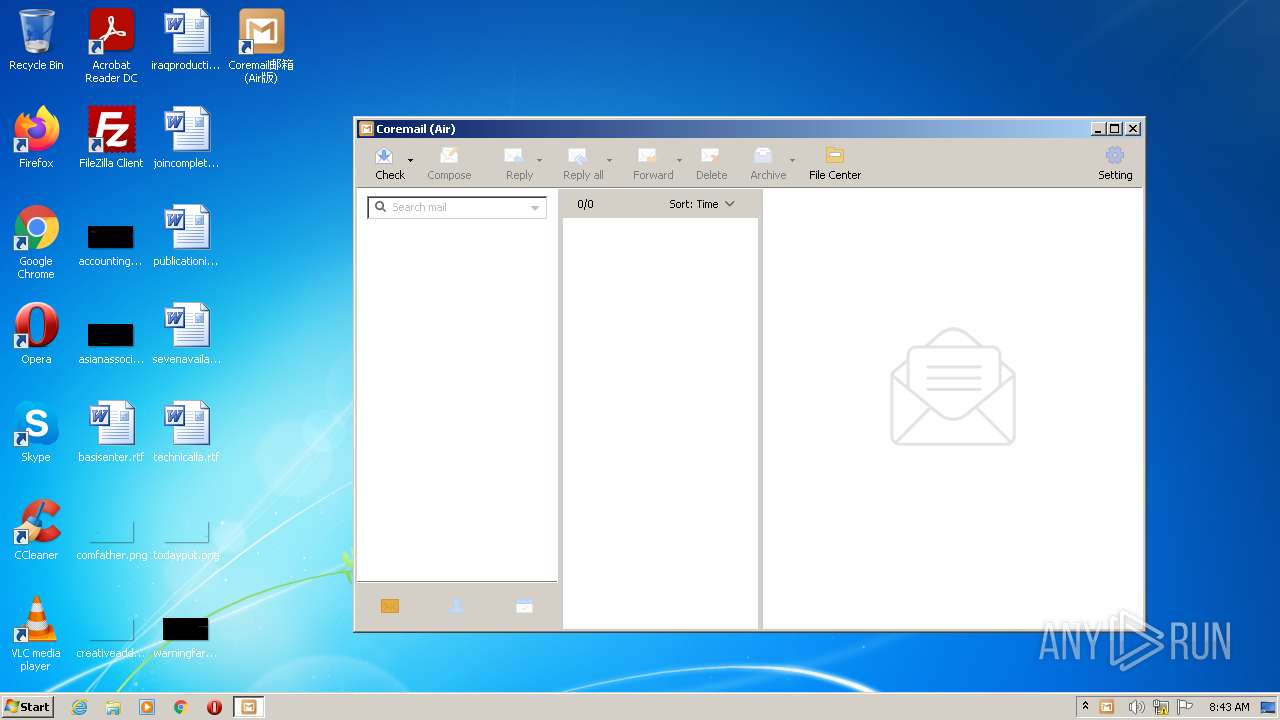Open Internet Explorer from taskbar
This screenshot has height=720, width=1280.
(80, 707)
